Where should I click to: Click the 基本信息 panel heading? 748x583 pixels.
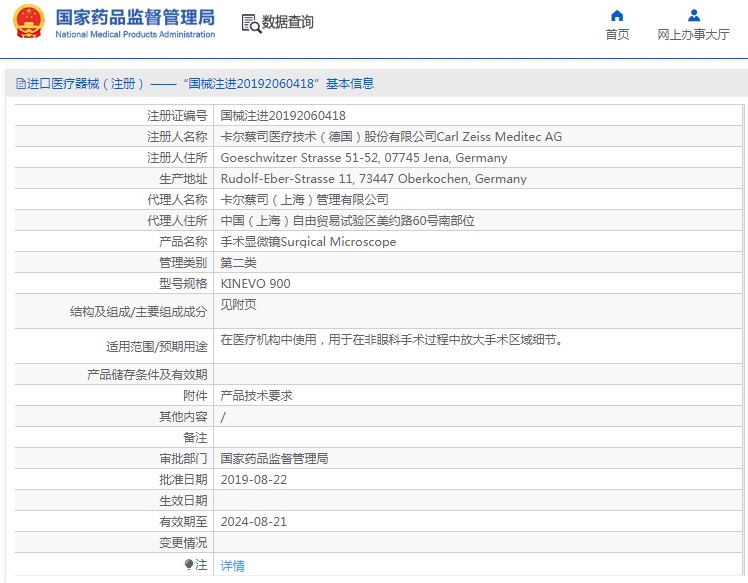coord(350,83)
